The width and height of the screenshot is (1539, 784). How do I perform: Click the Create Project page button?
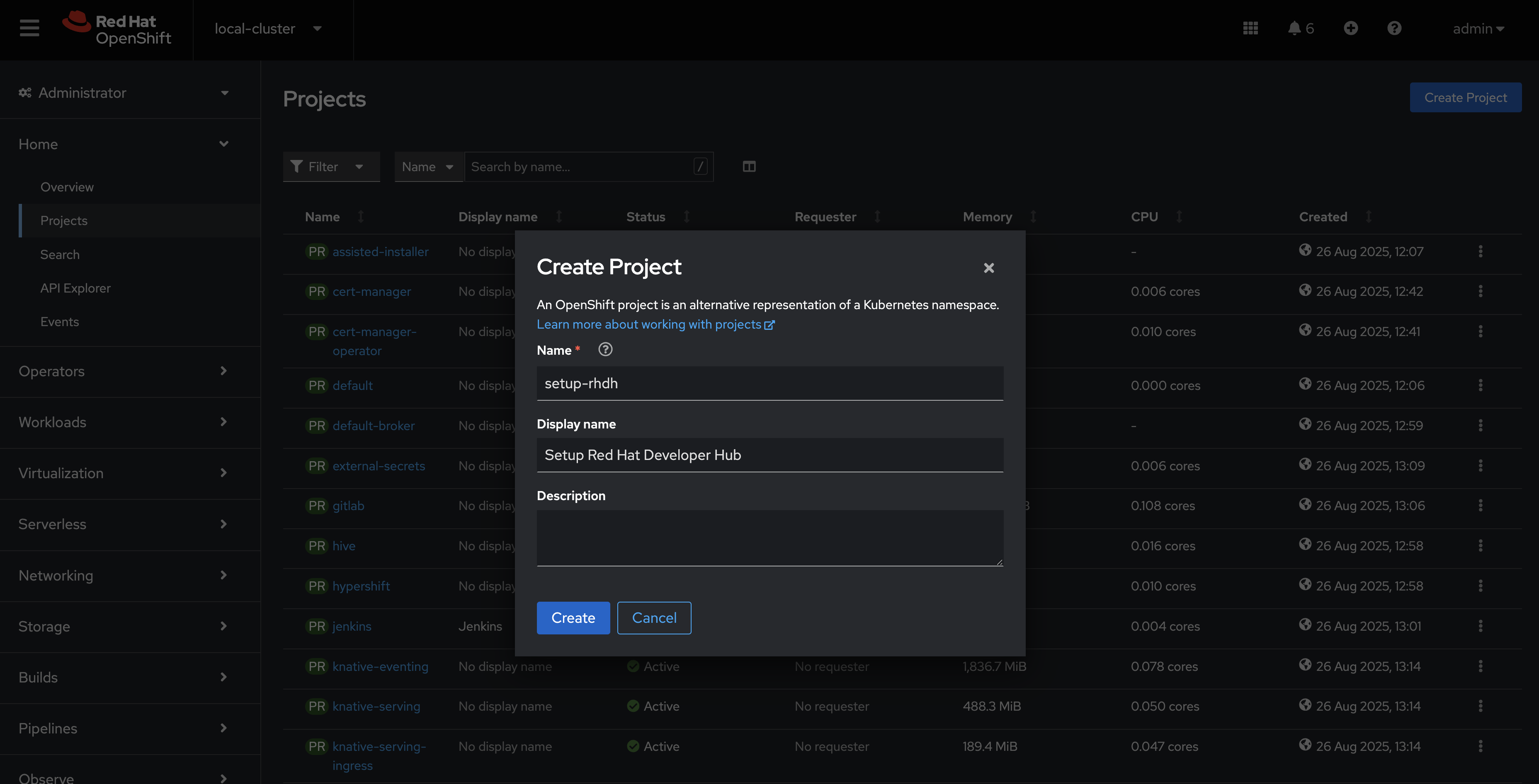click(x=1466, y=97)
